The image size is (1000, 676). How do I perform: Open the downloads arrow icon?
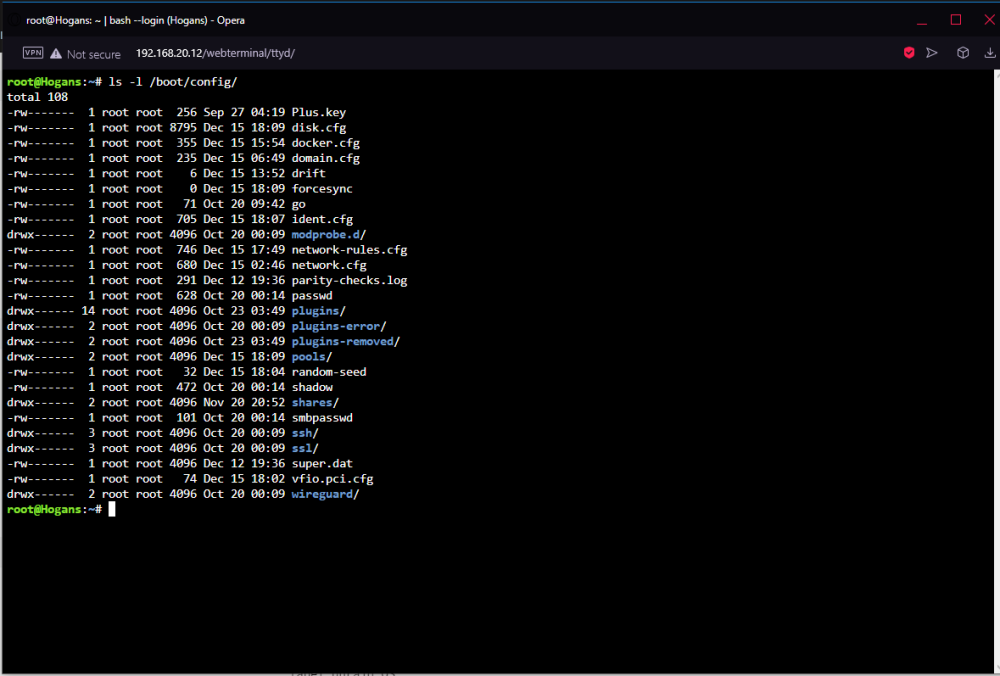990,53
